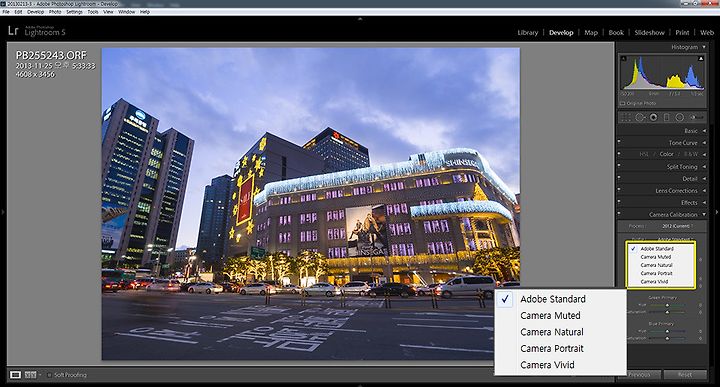This screenshot has height=387, width=720.
Task: Show the filmstrip with bottom edge arrow
Action: coord(360,385)
